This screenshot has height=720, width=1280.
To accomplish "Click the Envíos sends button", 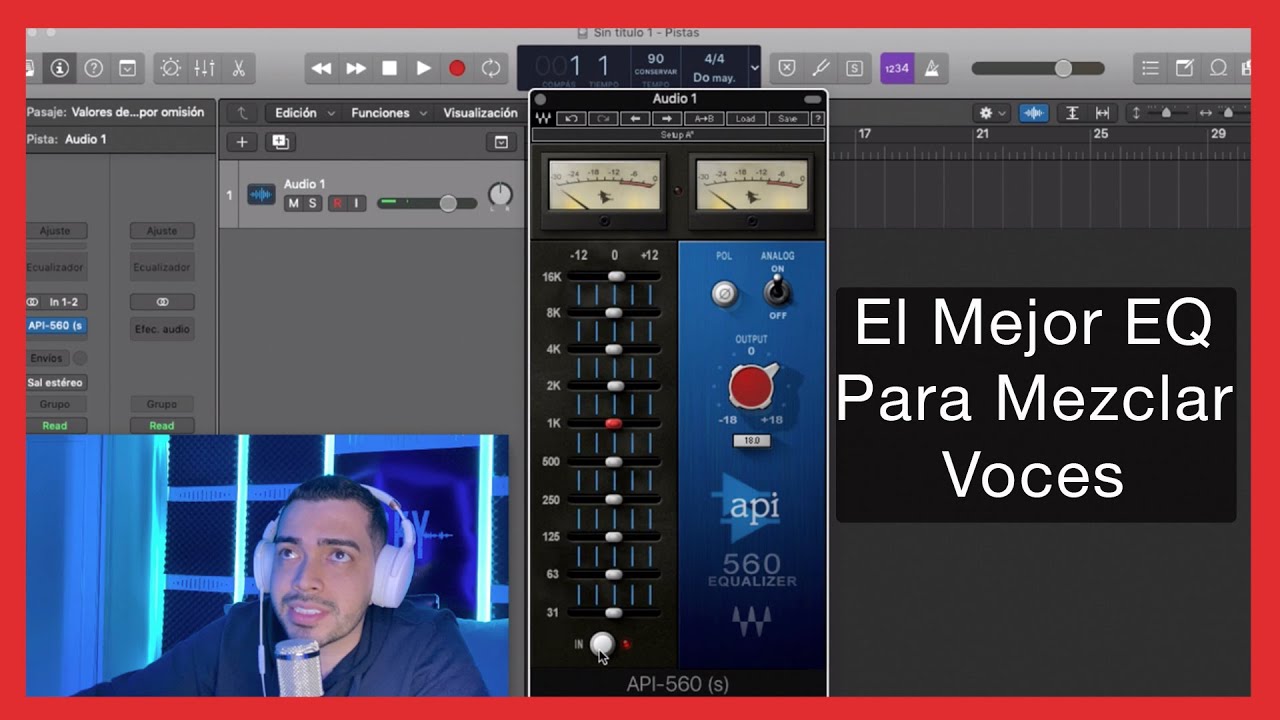I will tap(47, 358).
